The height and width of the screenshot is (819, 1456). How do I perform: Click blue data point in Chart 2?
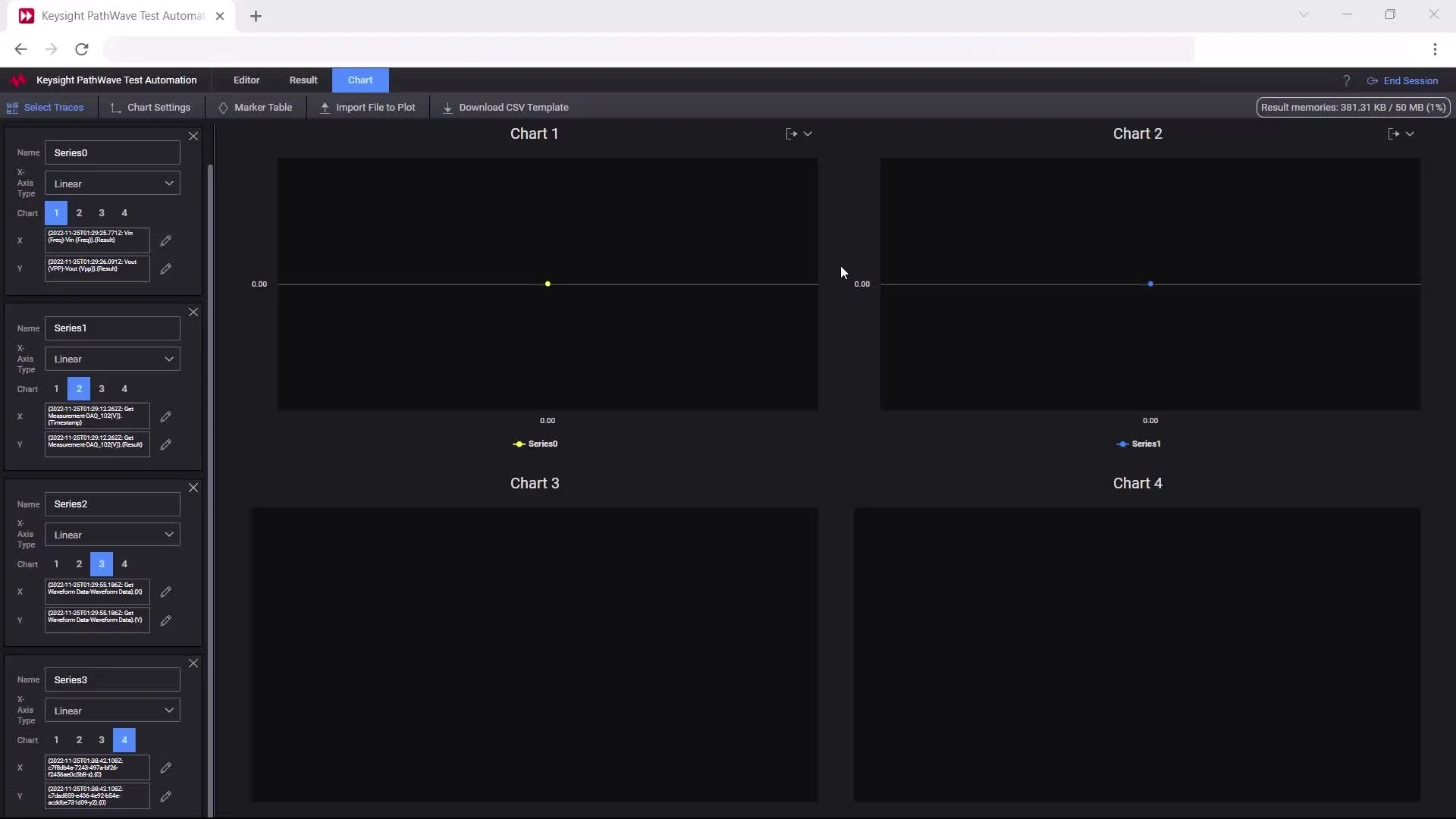point(1150,284)
